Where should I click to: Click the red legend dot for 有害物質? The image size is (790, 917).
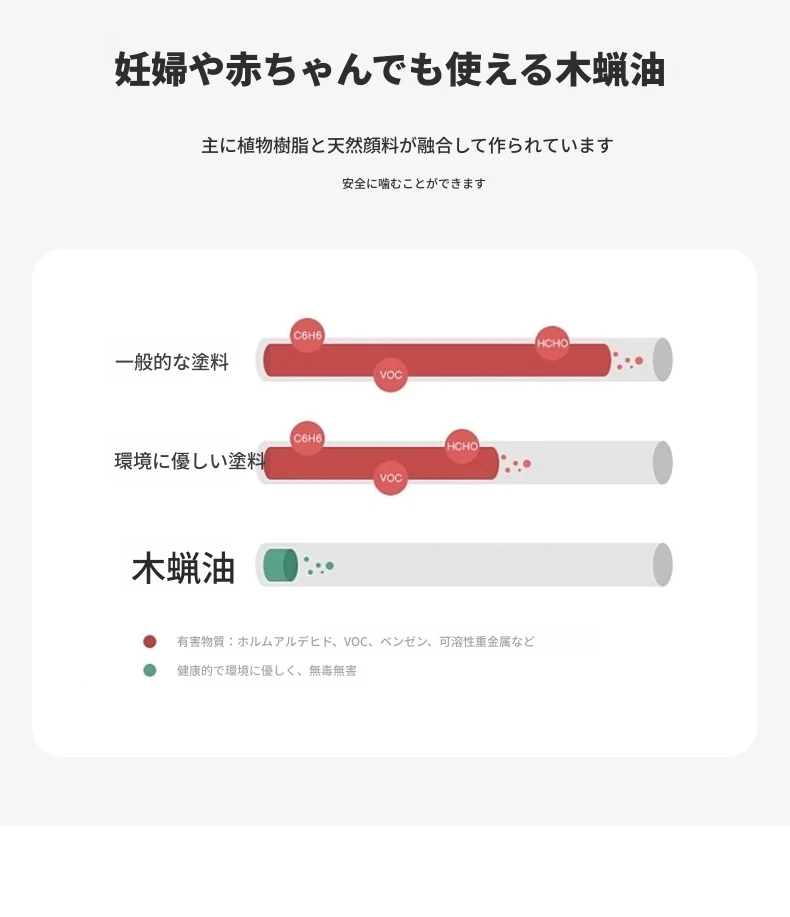pyautogui.click(x=150, y=642)
